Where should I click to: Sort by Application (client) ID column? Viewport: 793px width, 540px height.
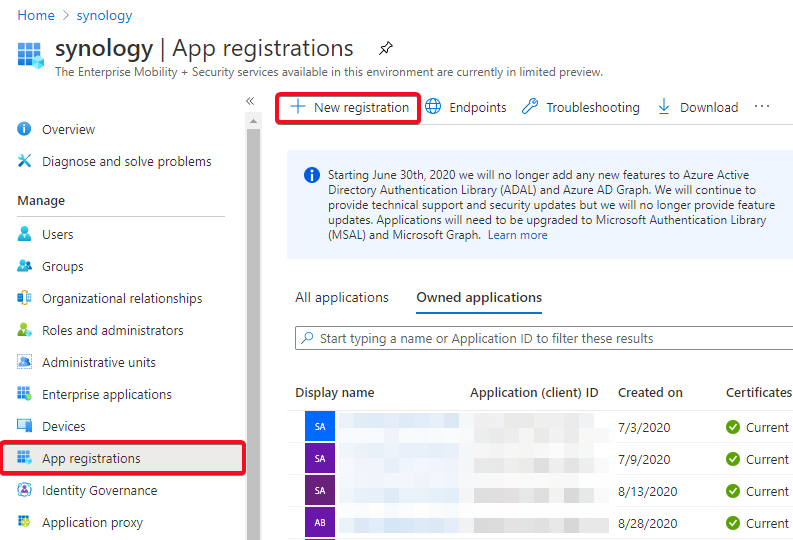(534, 392)
